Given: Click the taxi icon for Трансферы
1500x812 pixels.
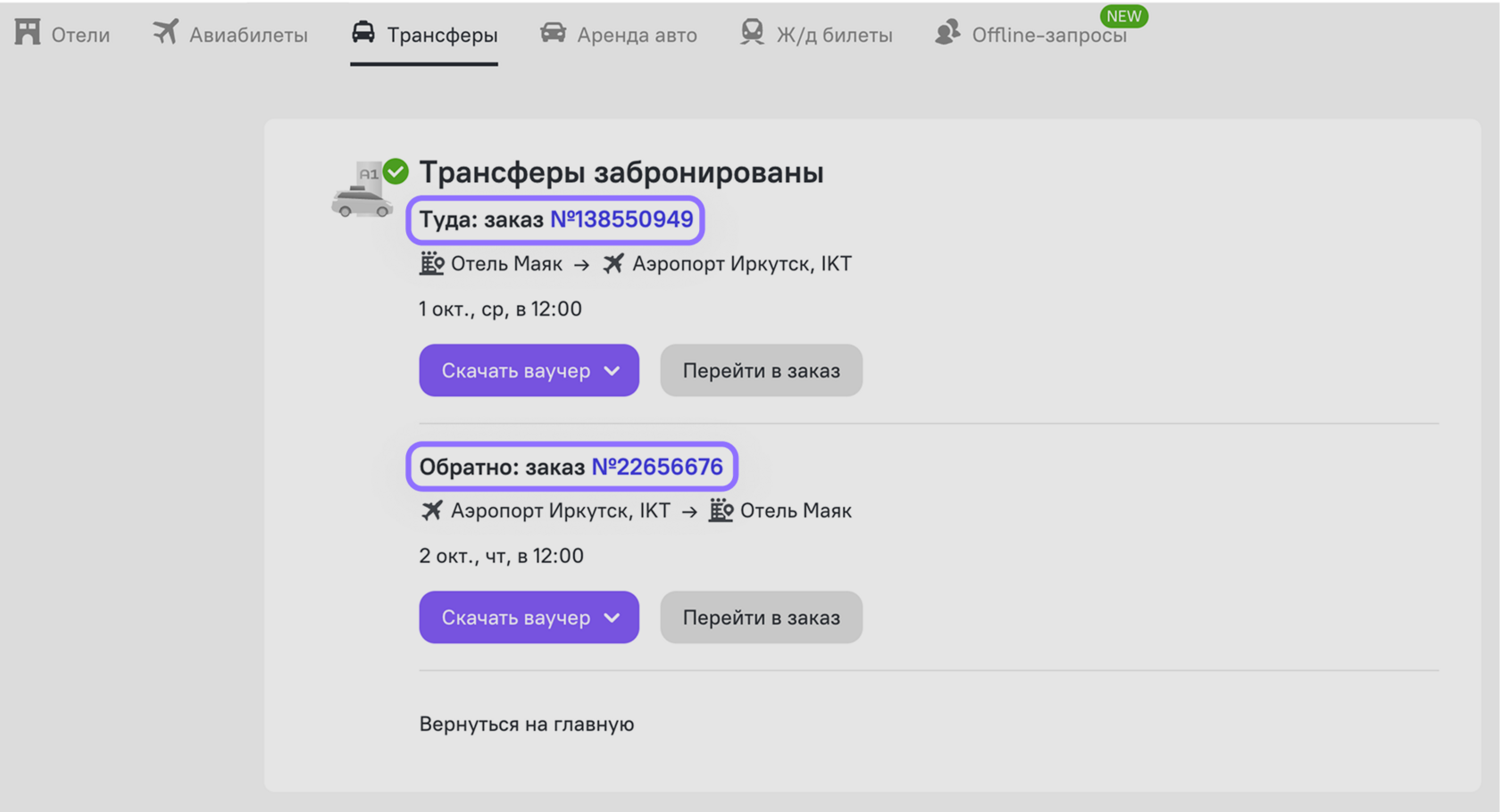Looking at the screenshot, I should 363,32.
